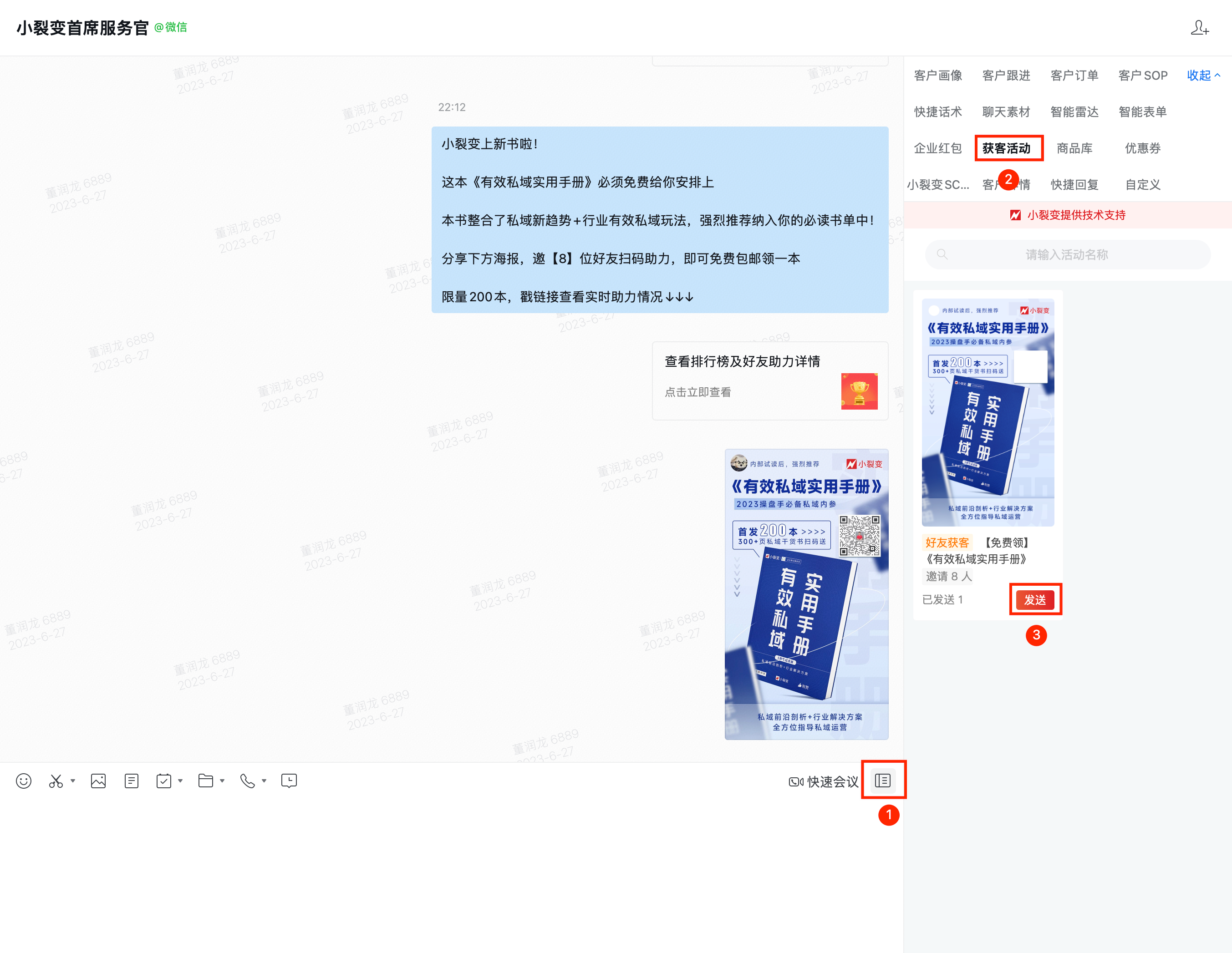Expand the calendar schedule dropdown arrow
Image resolution: width=1232 pixels, height=953 pixels.
[180, 781]
